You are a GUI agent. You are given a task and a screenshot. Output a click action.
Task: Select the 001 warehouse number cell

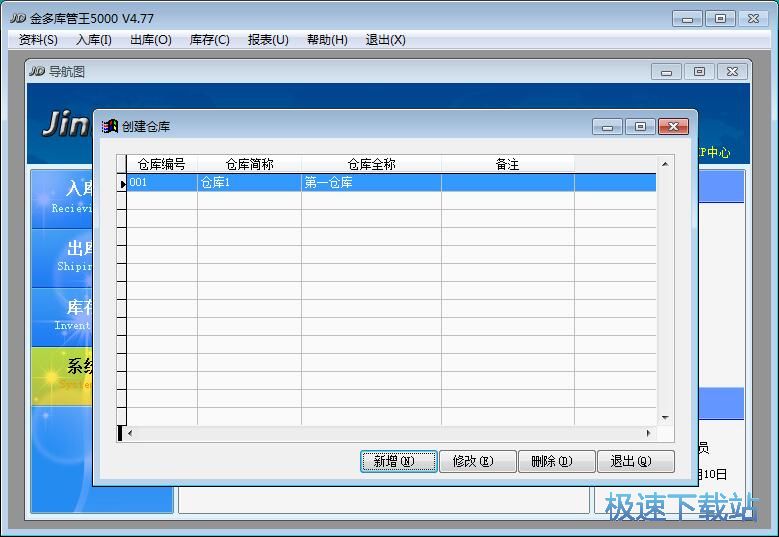coord(162,182)
